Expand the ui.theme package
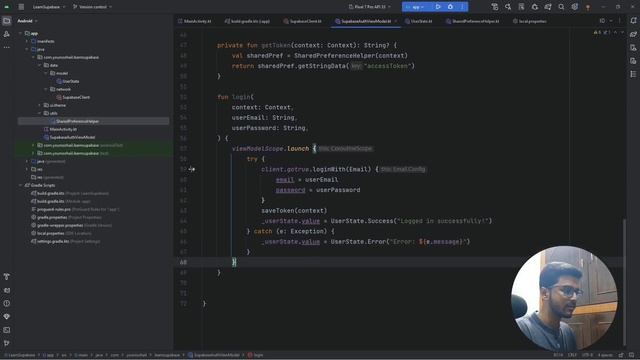Viewport: 640px width, 360px height. click(40, 105)
